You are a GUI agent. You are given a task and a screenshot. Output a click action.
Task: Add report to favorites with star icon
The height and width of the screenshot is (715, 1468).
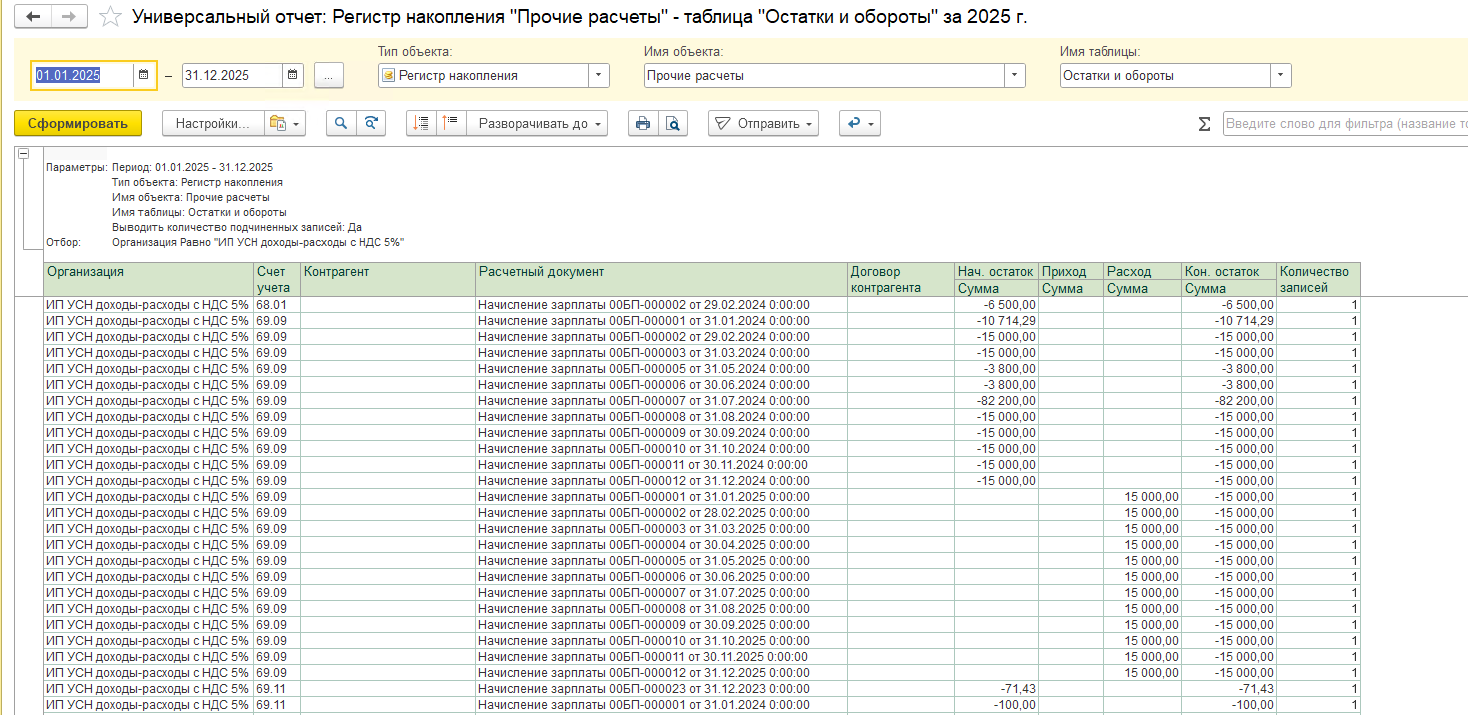(111, 17)
